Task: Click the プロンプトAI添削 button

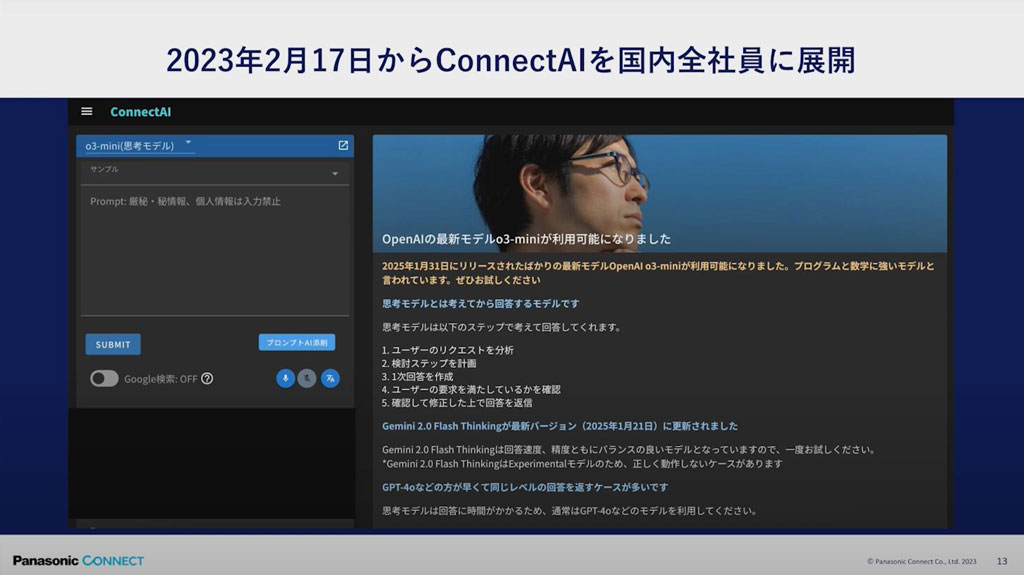Action: coord(296,342)
